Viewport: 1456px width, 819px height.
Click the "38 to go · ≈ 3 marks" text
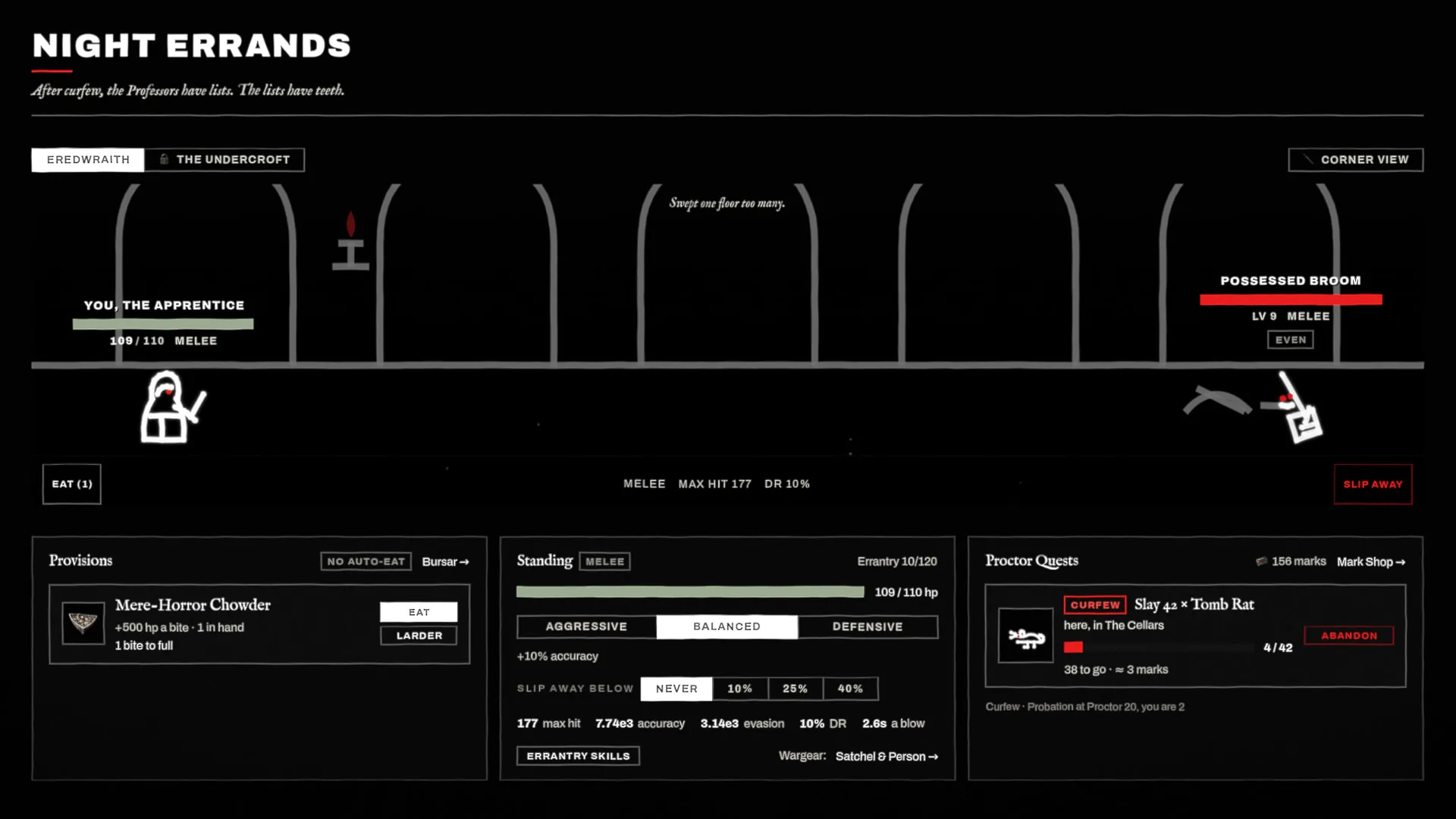click(1116, 670)
